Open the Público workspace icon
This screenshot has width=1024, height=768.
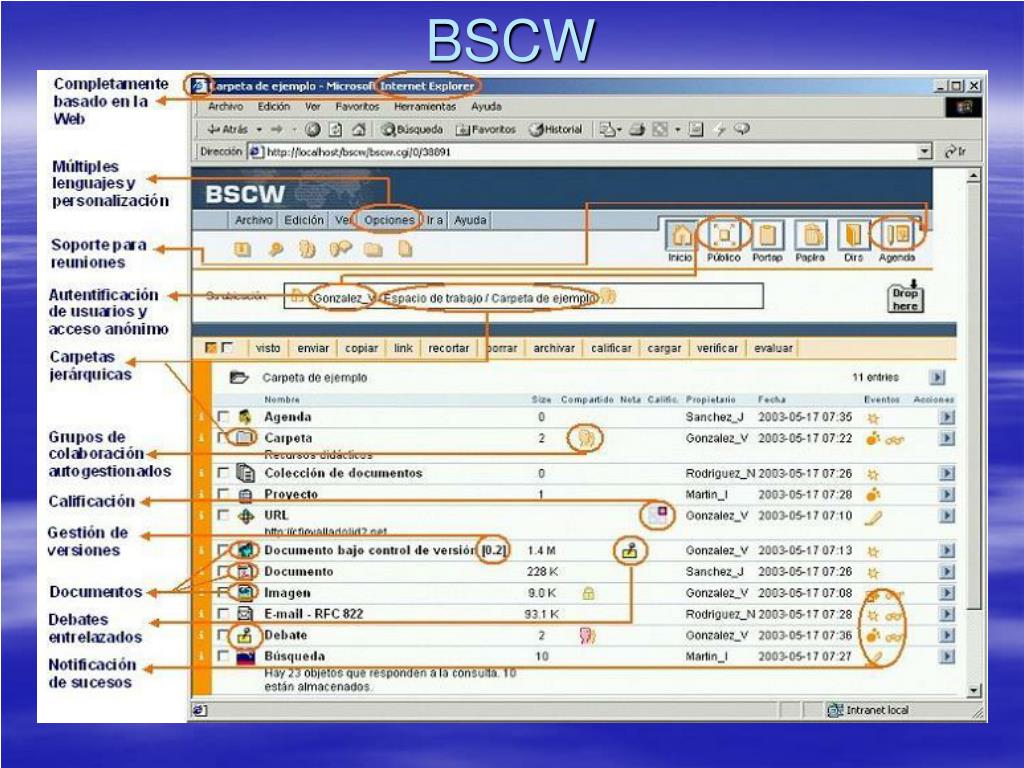pyautogui.click(x=724, y=234)
